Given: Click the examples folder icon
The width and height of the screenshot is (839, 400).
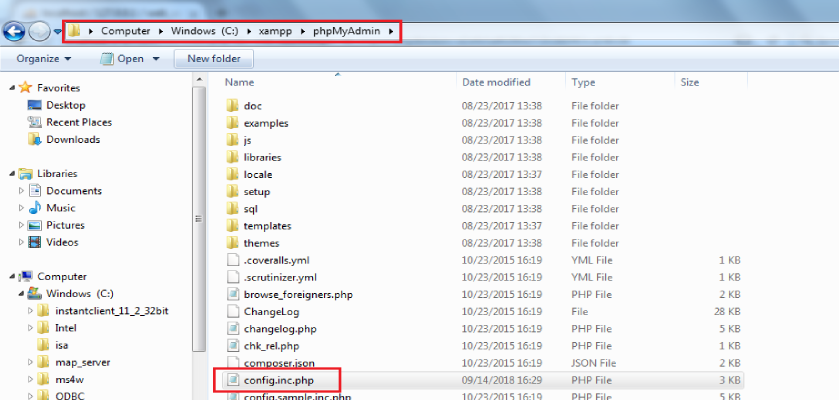Looking at the screenshot, I should point(232,123).
